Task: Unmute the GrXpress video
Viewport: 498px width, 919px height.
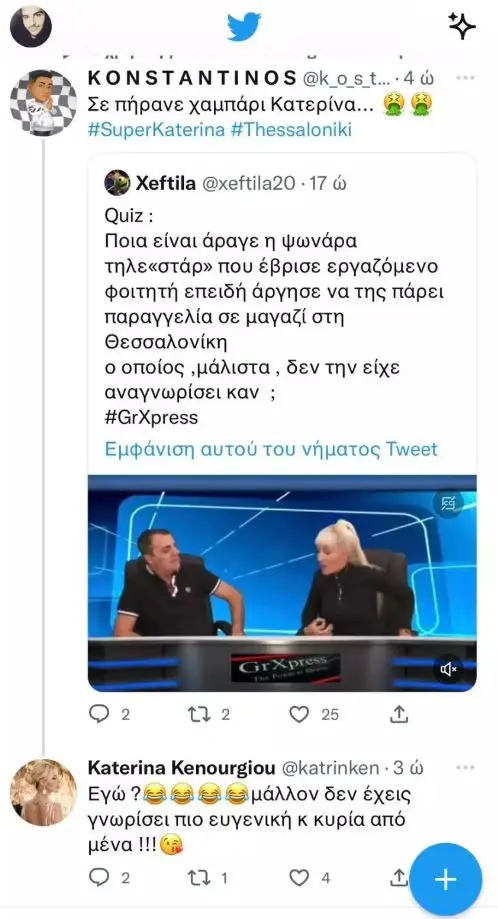Action: pyautogui.click(x=449, y=669)
